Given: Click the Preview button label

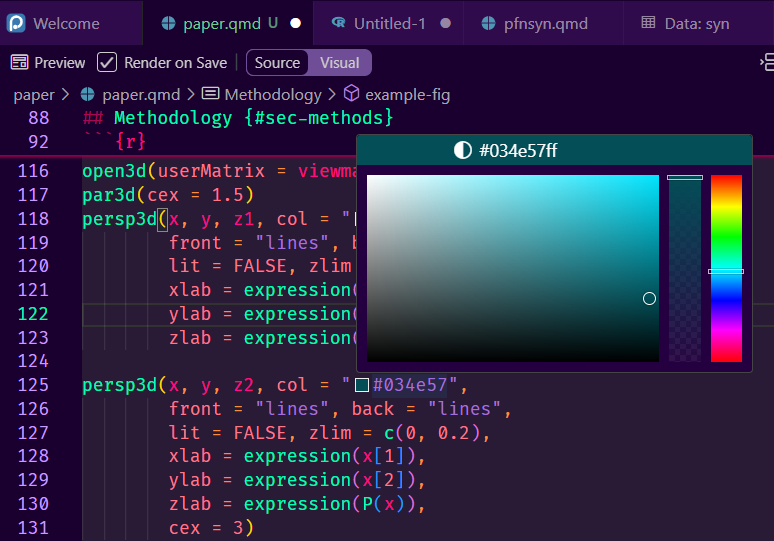Looking at the screenshot, I should [x=60, y=63].
